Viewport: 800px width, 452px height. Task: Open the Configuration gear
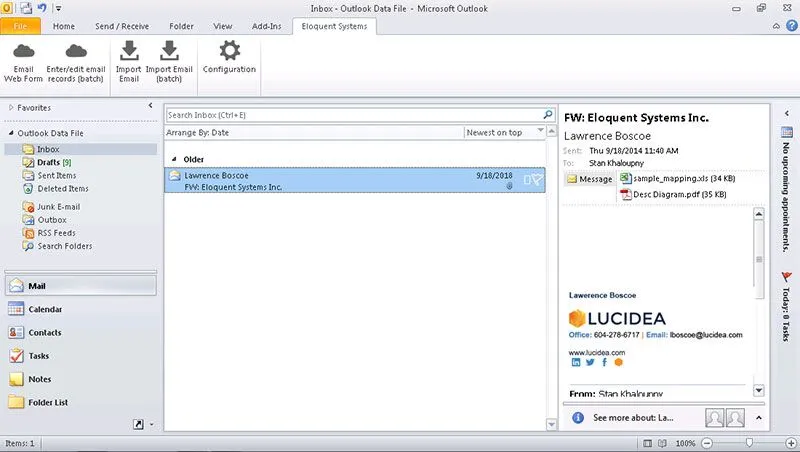coord(230,51)
